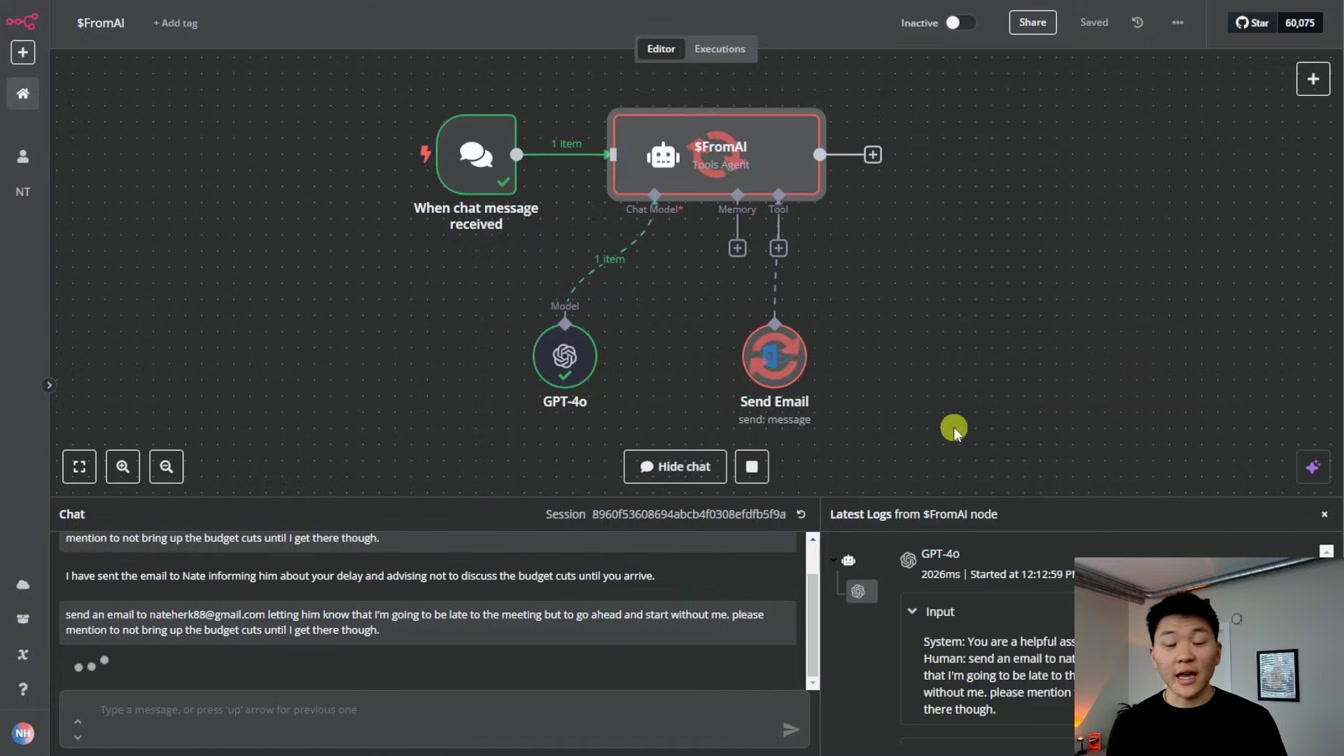
Task: Open the help question mark icon
Action: [22, 689]
